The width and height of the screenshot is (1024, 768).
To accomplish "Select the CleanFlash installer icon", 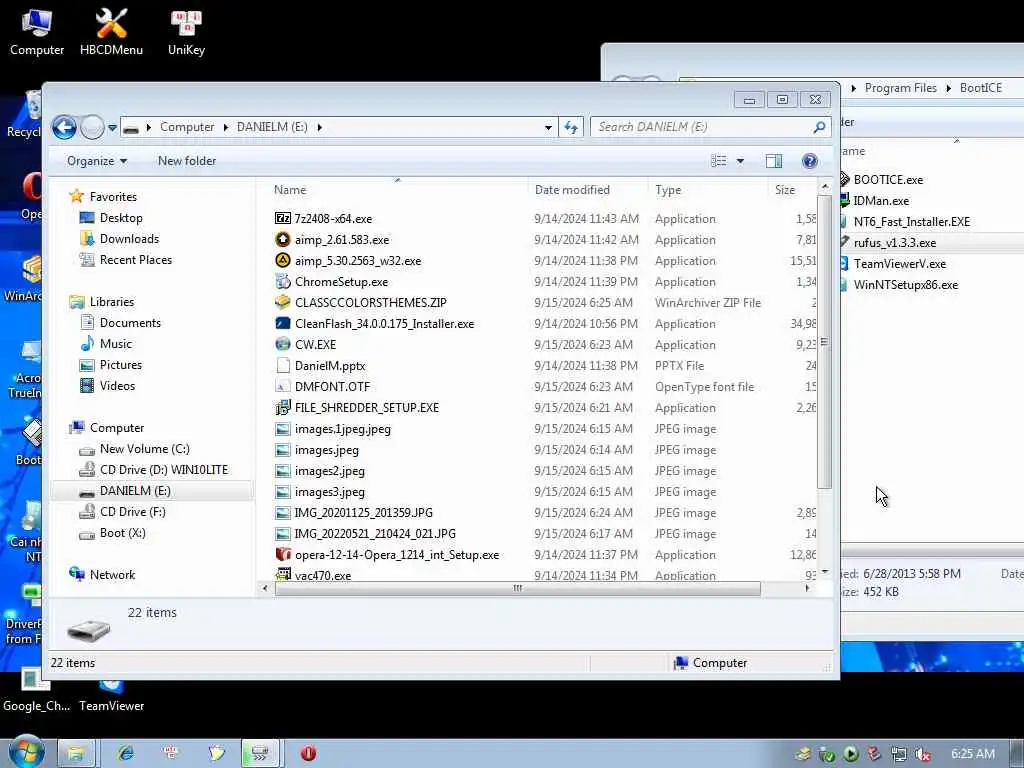I will (x=283, y=323).
